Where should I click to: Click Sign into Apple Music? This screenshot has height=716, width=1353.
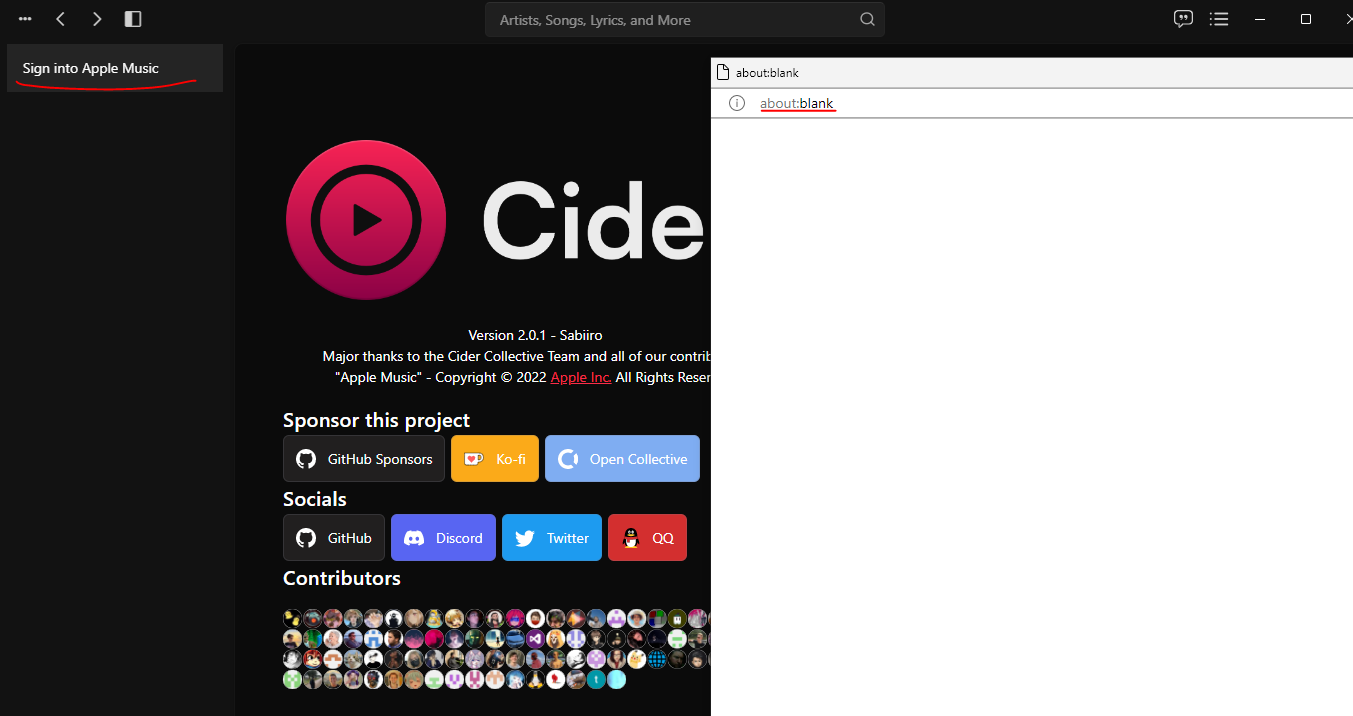(x=90, y=68)
